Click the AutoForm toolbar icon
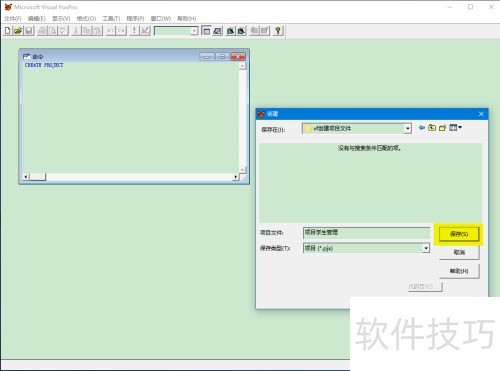 (x=254, y=31)
